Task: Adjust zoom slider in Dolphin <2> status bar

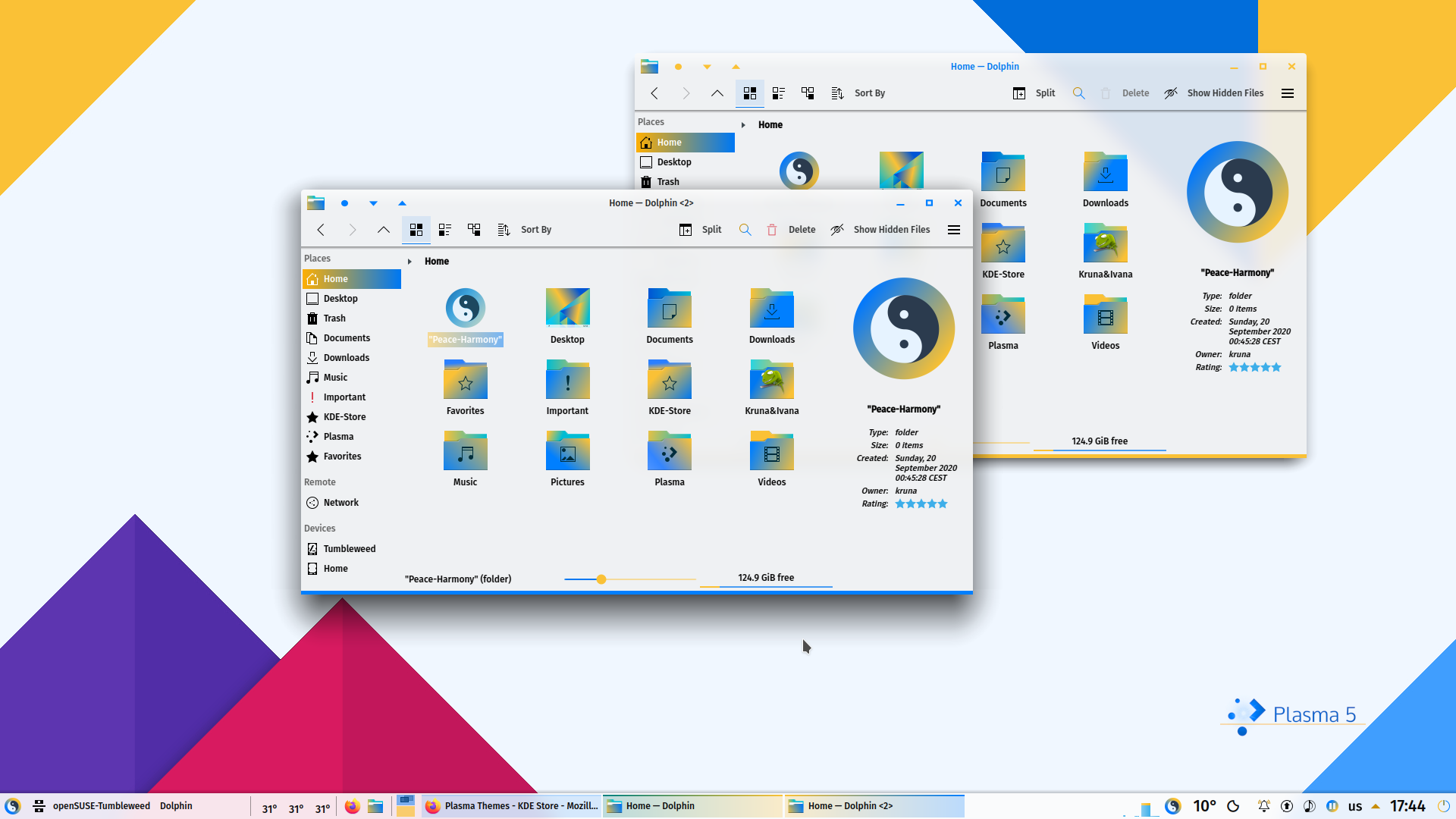Action: click(601, 579)
